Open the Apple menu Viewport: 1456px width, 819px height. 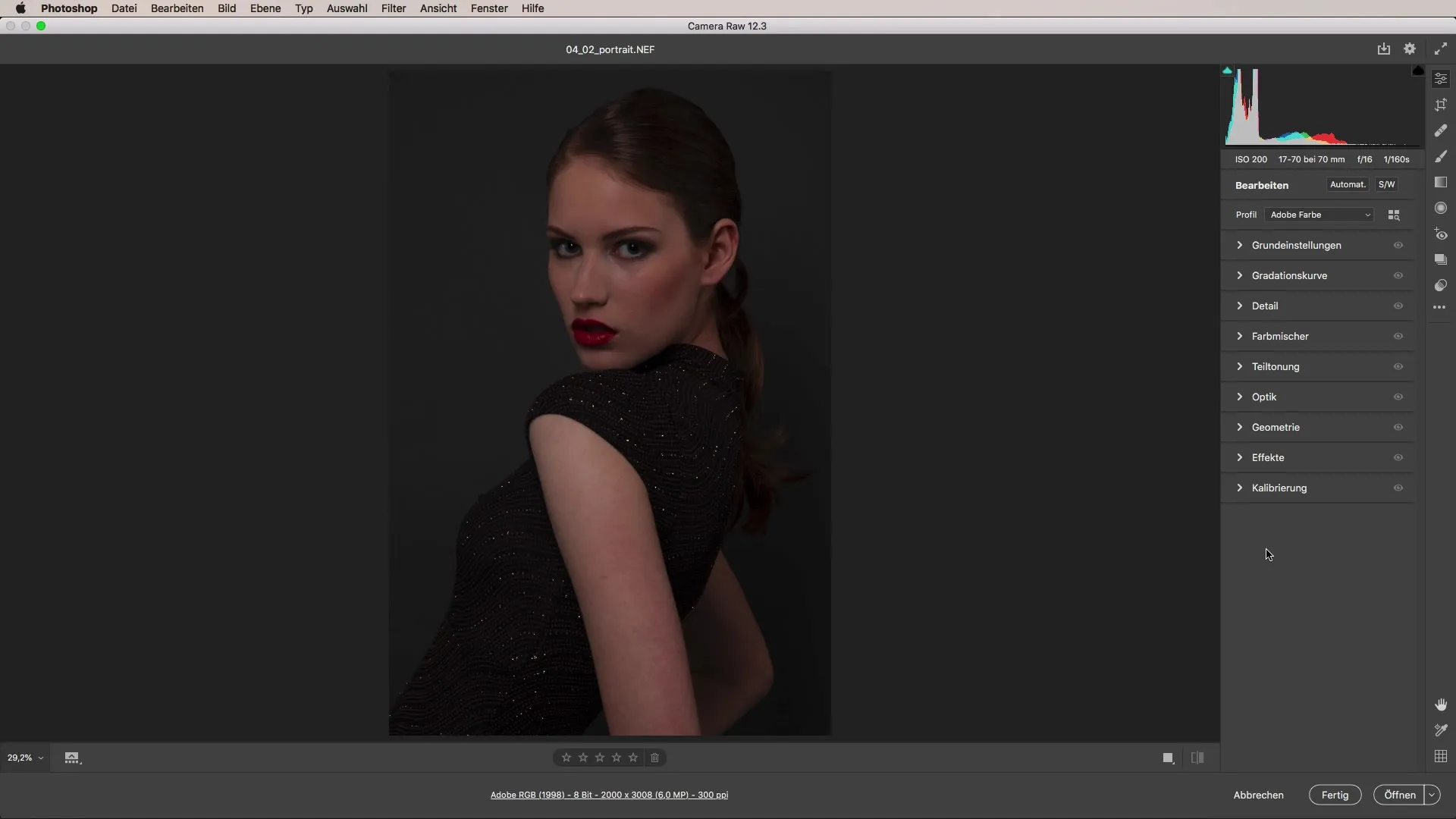pos(20,8)
